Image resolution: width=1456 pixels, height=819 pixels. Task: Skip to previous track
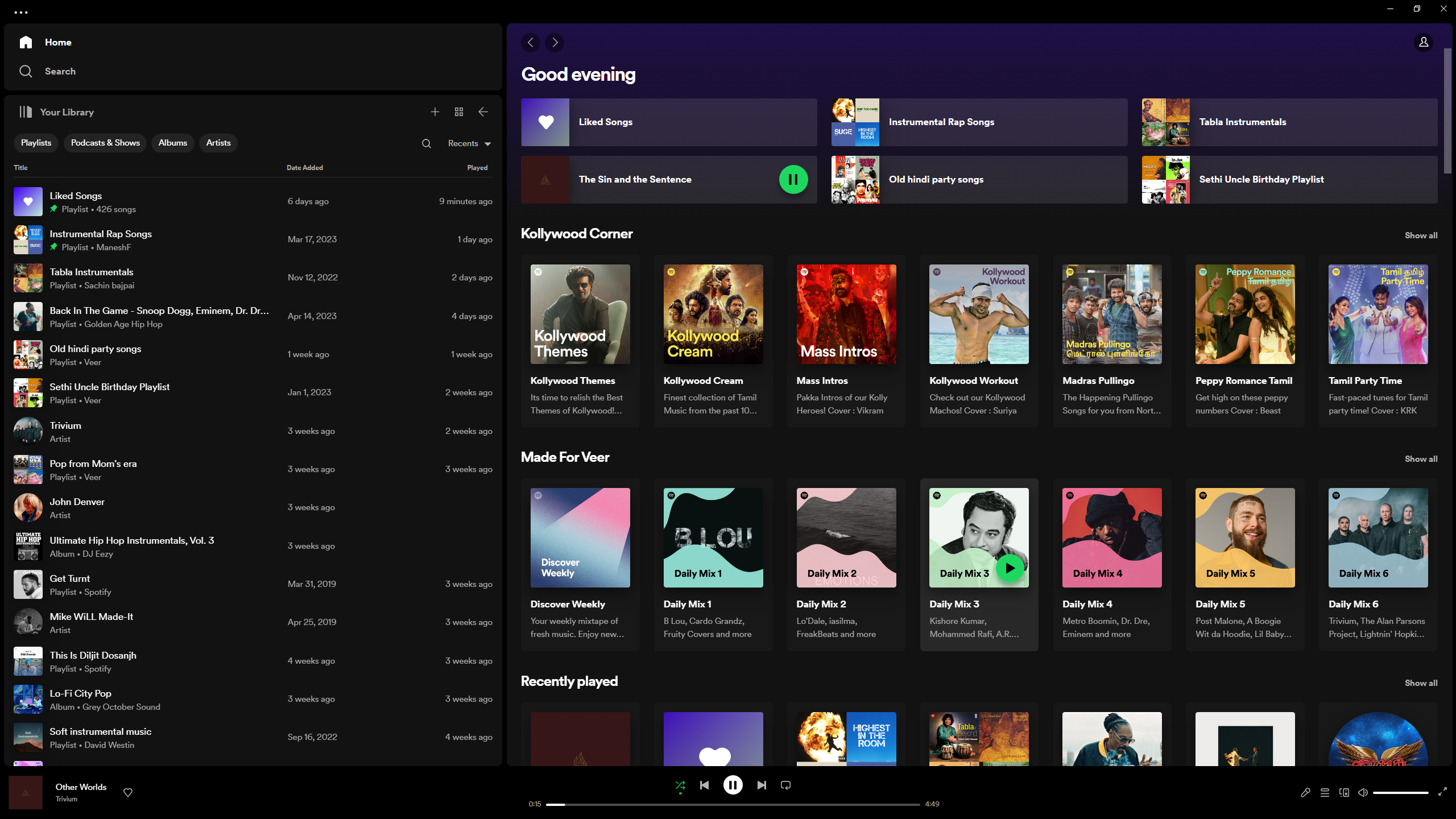click(x=704, y=785)
